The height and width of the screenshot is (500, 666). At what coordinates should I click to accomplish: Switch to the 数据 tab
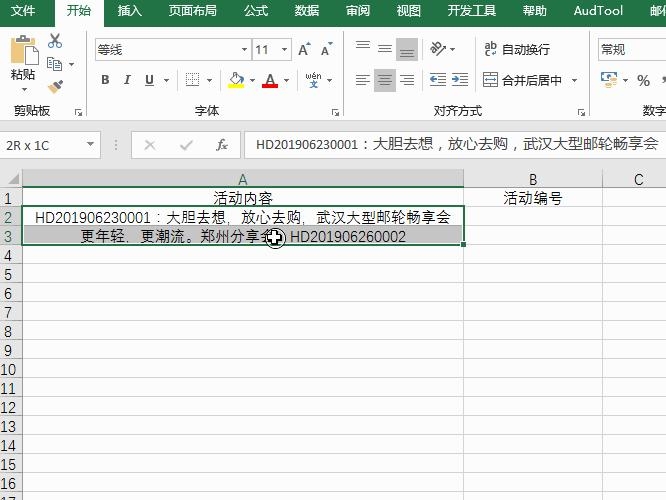click(x=307, y=11)
